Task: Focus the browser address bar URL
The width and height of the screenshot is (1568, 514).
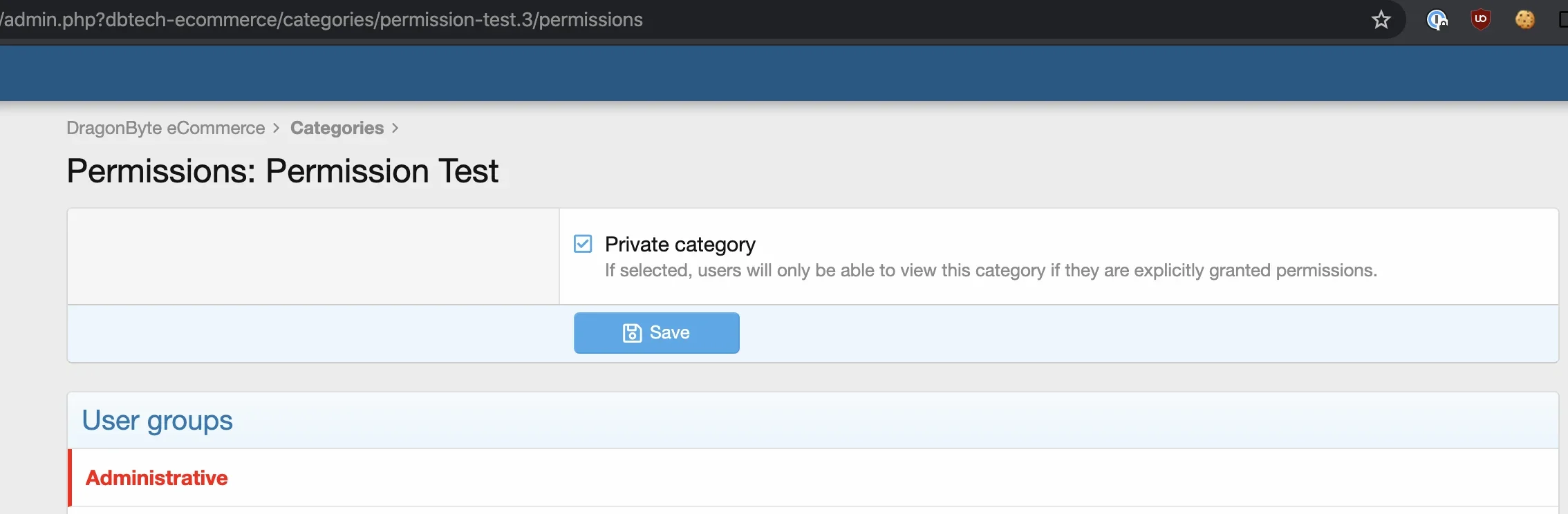Action: click(321, 19)
